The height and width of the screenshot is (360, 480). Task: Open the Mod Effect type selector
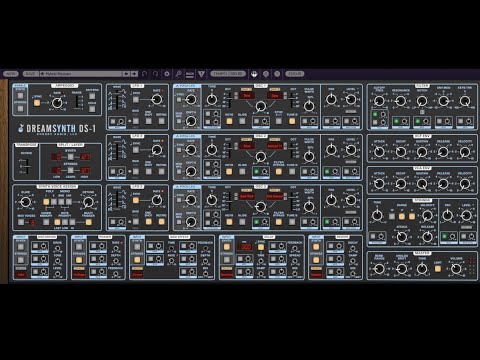tap(137, 275)
